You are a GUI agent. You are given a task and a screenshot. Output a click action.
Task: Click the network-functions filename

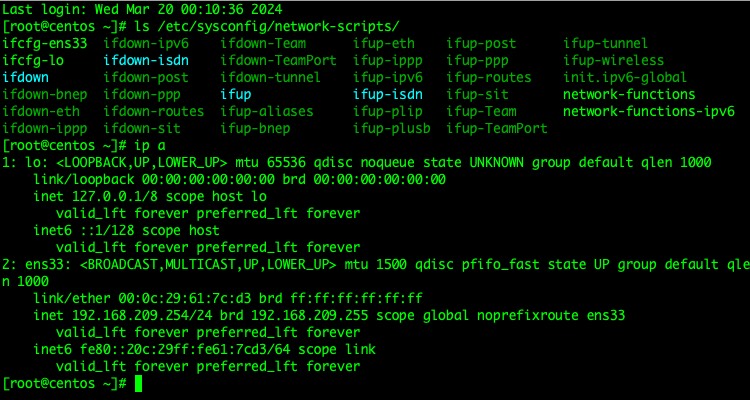point(629,94)
